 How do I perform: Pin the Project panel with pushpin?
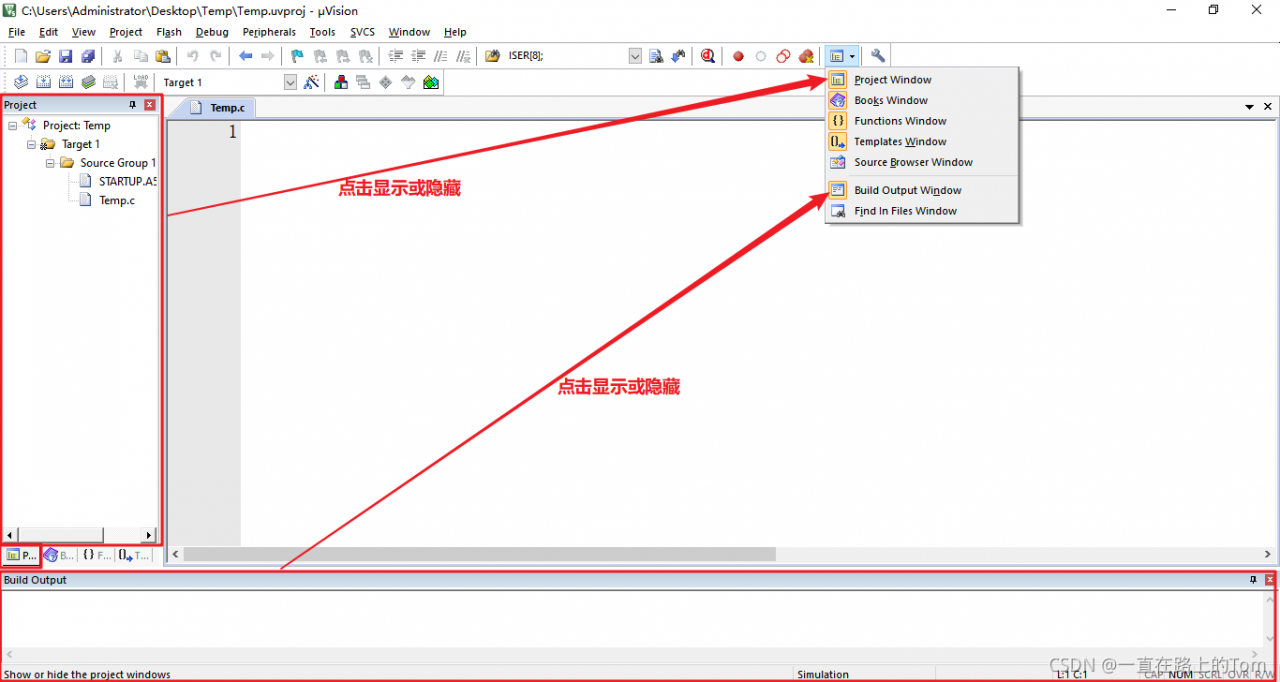click(x=132, y=105)
